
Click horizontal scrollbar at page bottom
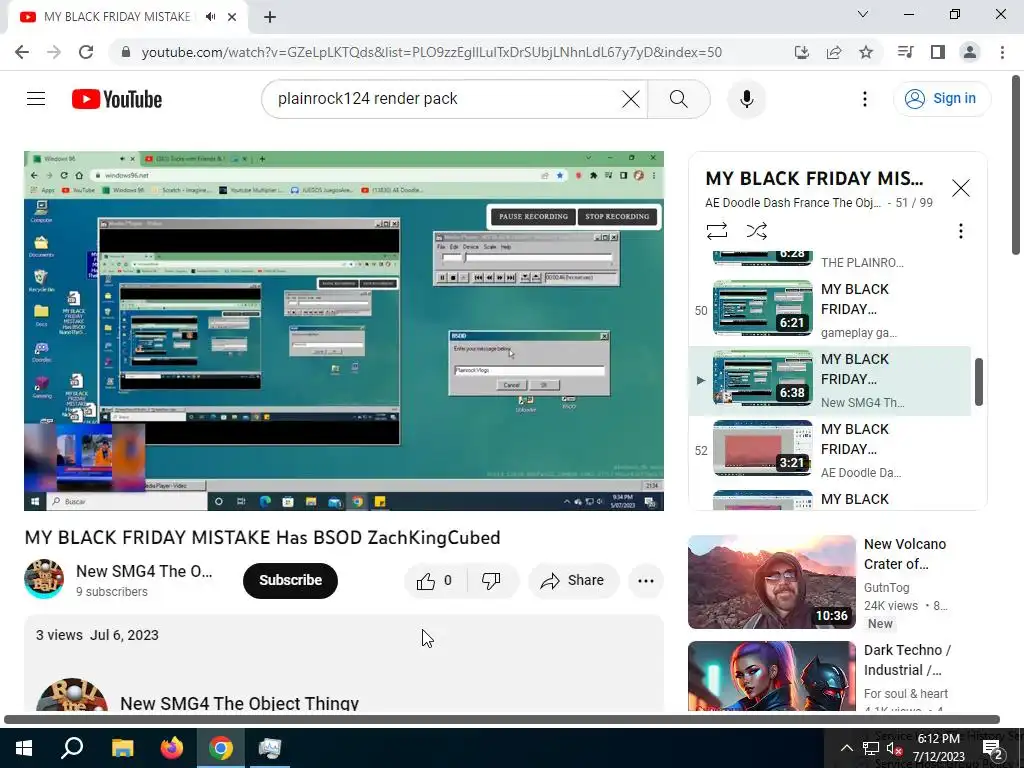[502, 719]
